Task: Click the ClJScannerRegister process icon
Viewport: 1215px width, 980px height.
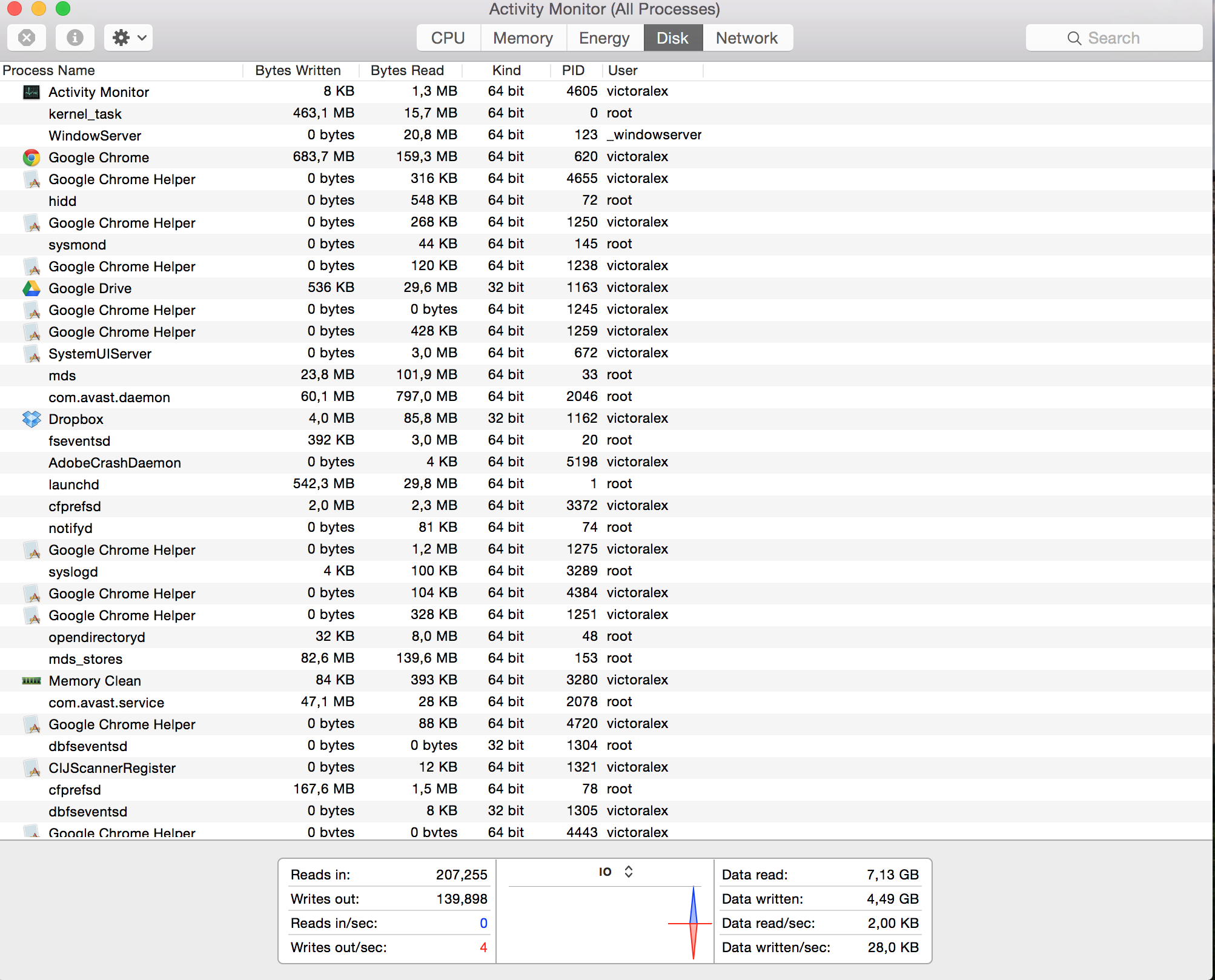Action: tap(31, 768)
